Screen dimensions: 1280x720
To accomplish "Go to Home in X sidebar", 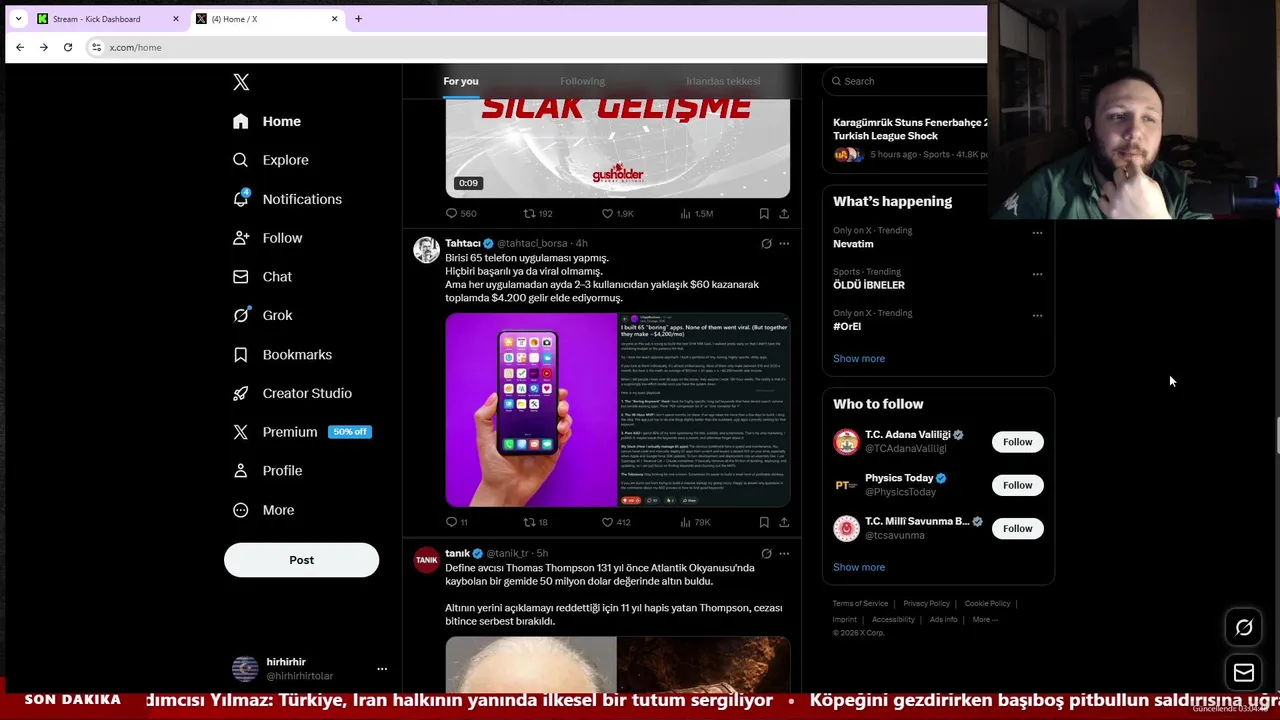I will 267,121.
